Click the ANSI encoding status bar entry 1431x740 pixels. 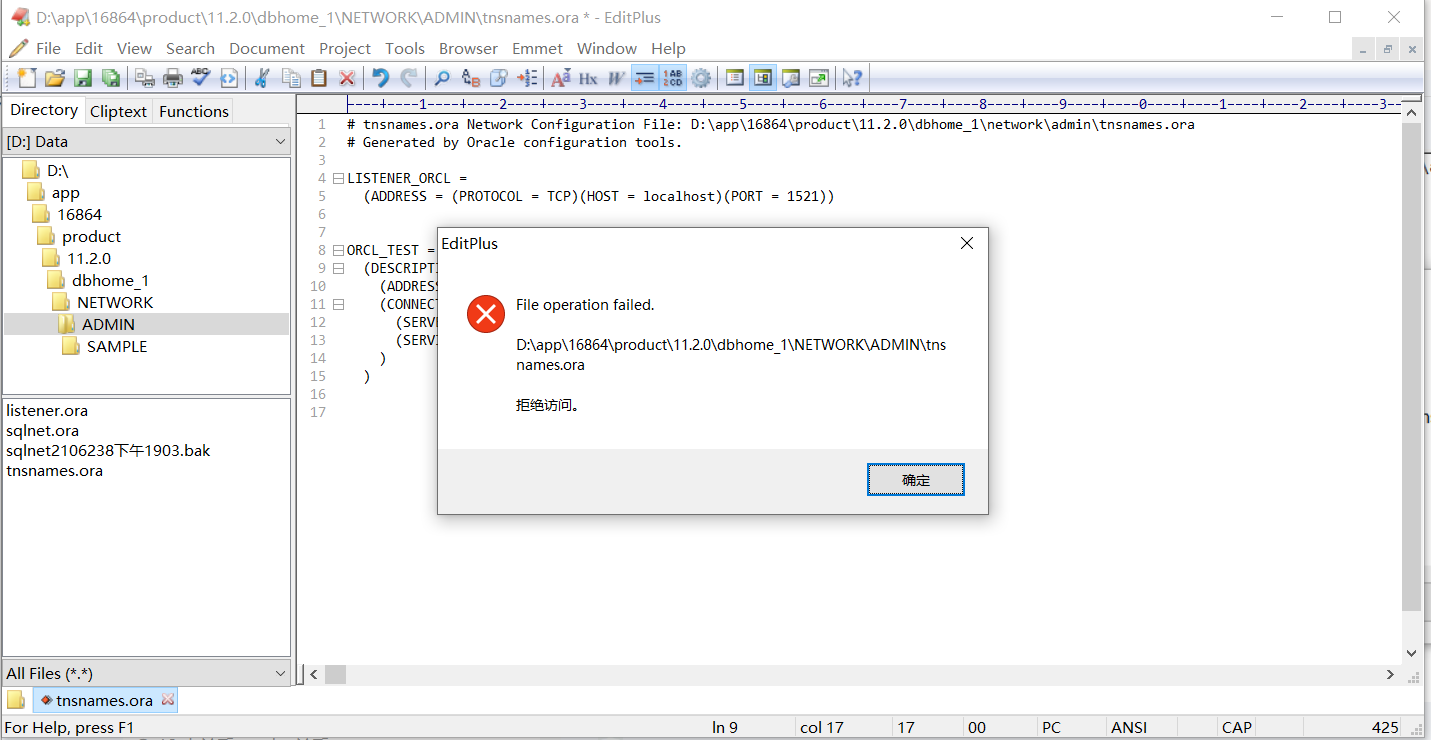pos(1129,727)
